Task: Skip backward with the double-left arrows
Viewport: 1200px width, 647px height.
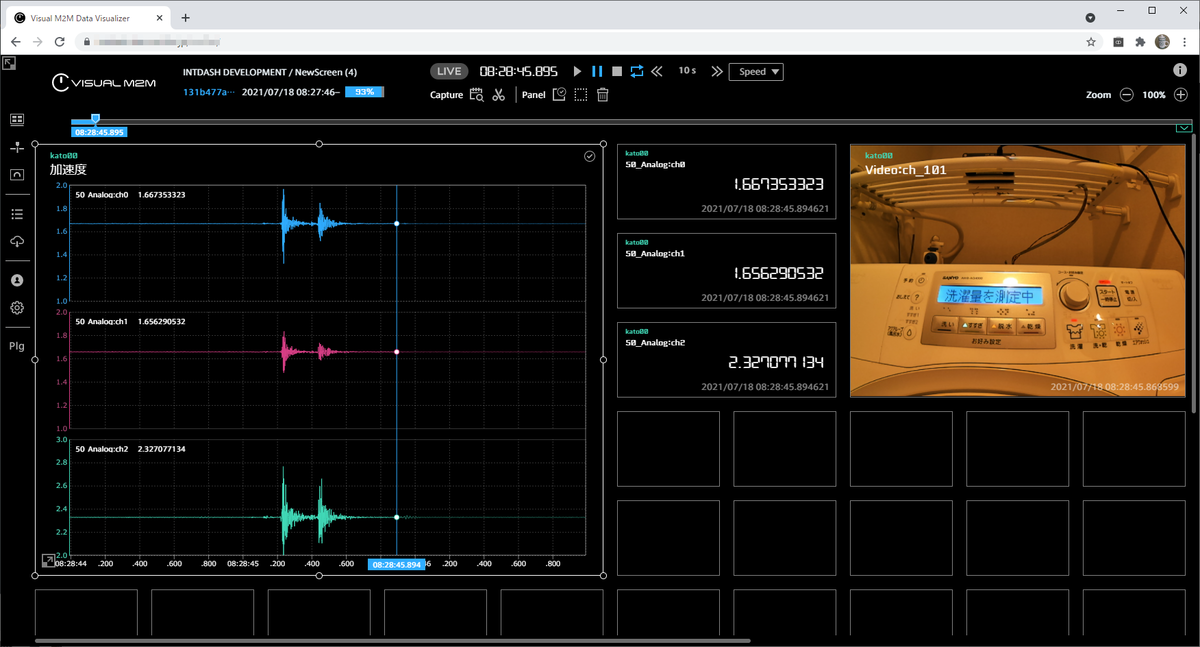Action: click(x=657, y=71)
